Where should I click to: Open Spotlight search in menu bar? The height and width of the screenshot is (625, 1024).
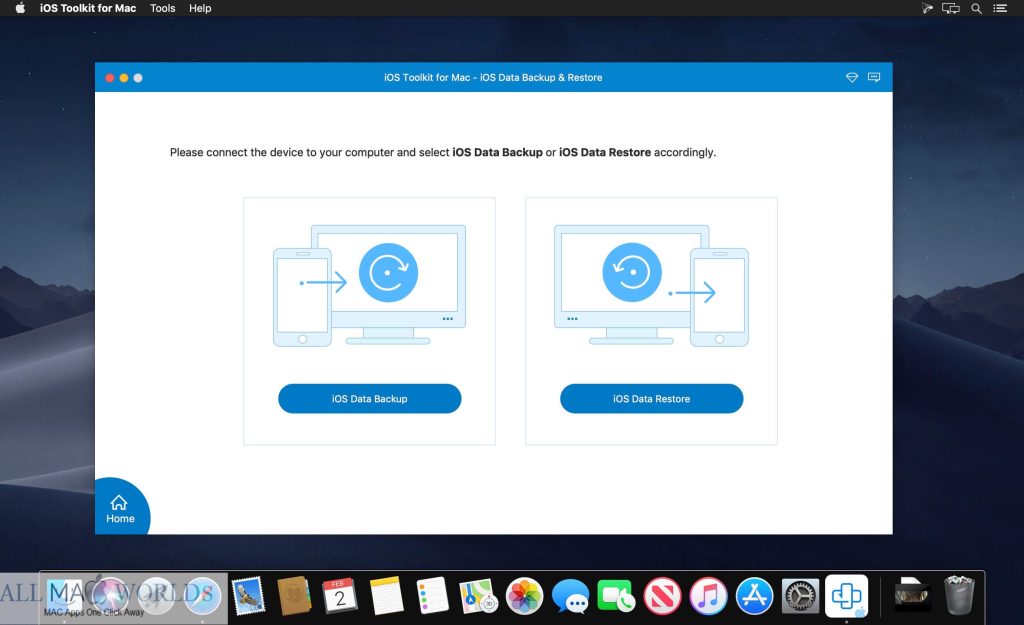coord(976,8)
